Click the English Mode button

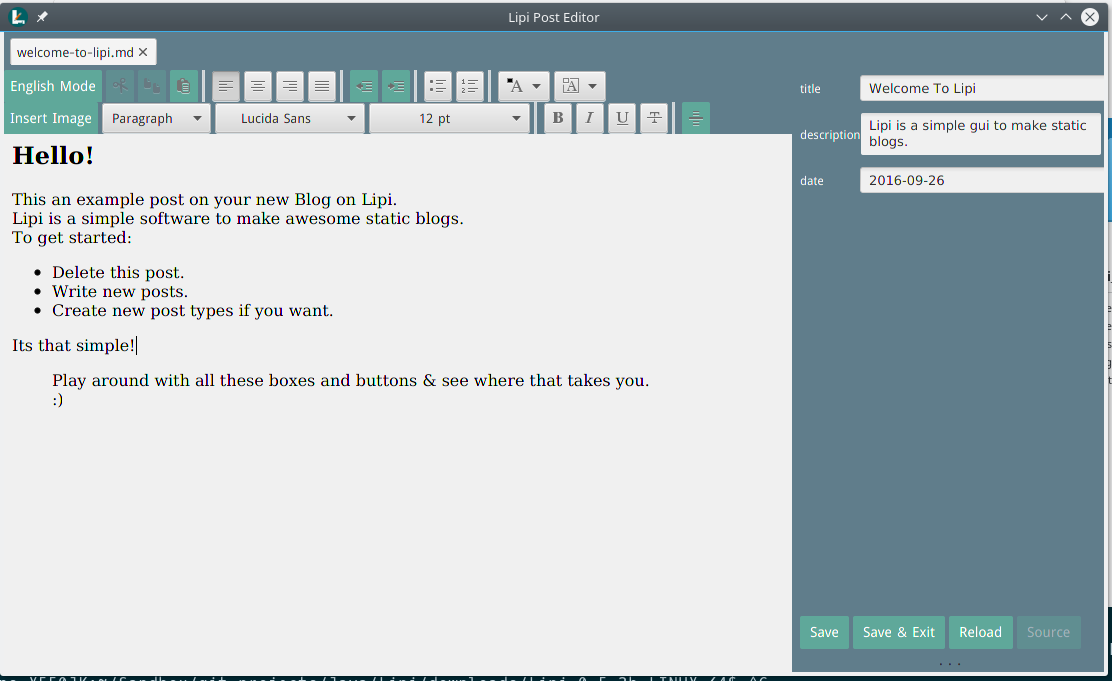click(x=53, y=87)
